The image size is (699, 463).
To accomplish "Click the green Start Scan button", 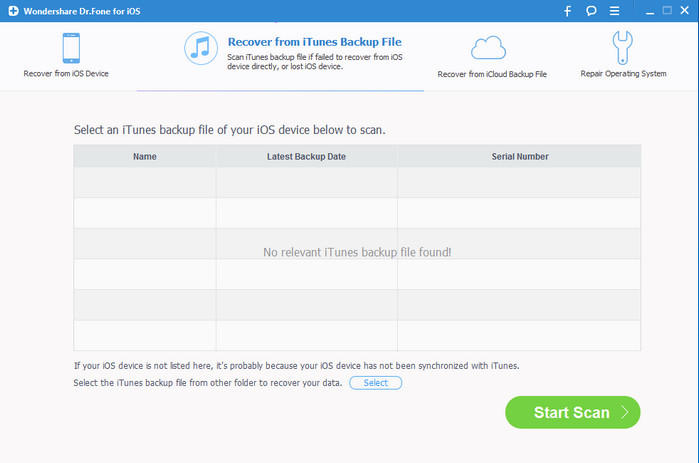I will (573, 412).
